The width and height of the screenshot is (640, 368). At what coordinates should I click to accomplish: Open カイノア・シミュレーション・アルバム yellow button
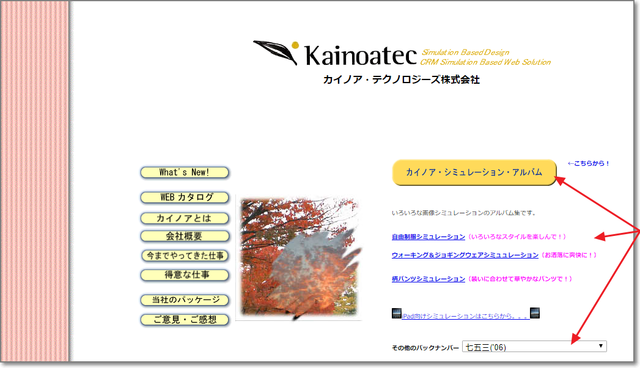pos(474,173)
